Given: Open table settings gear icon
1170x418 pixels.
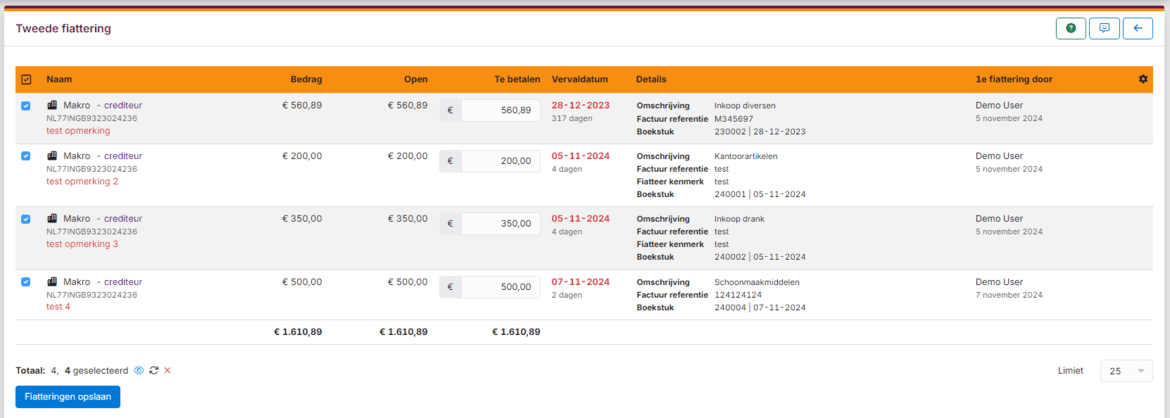Looking at the screenshot, I should (x=1143, y=79).
